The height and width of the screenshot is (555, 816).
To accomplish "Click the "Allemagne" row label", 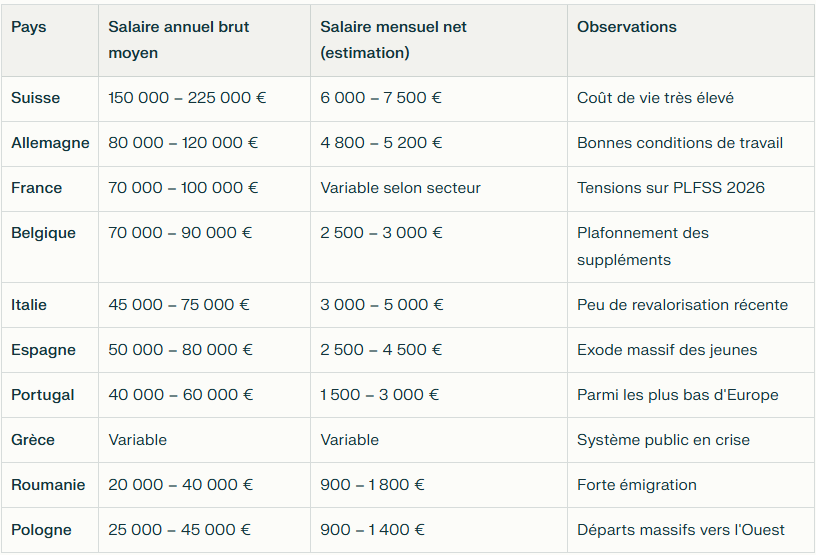I will coord(50,143).
